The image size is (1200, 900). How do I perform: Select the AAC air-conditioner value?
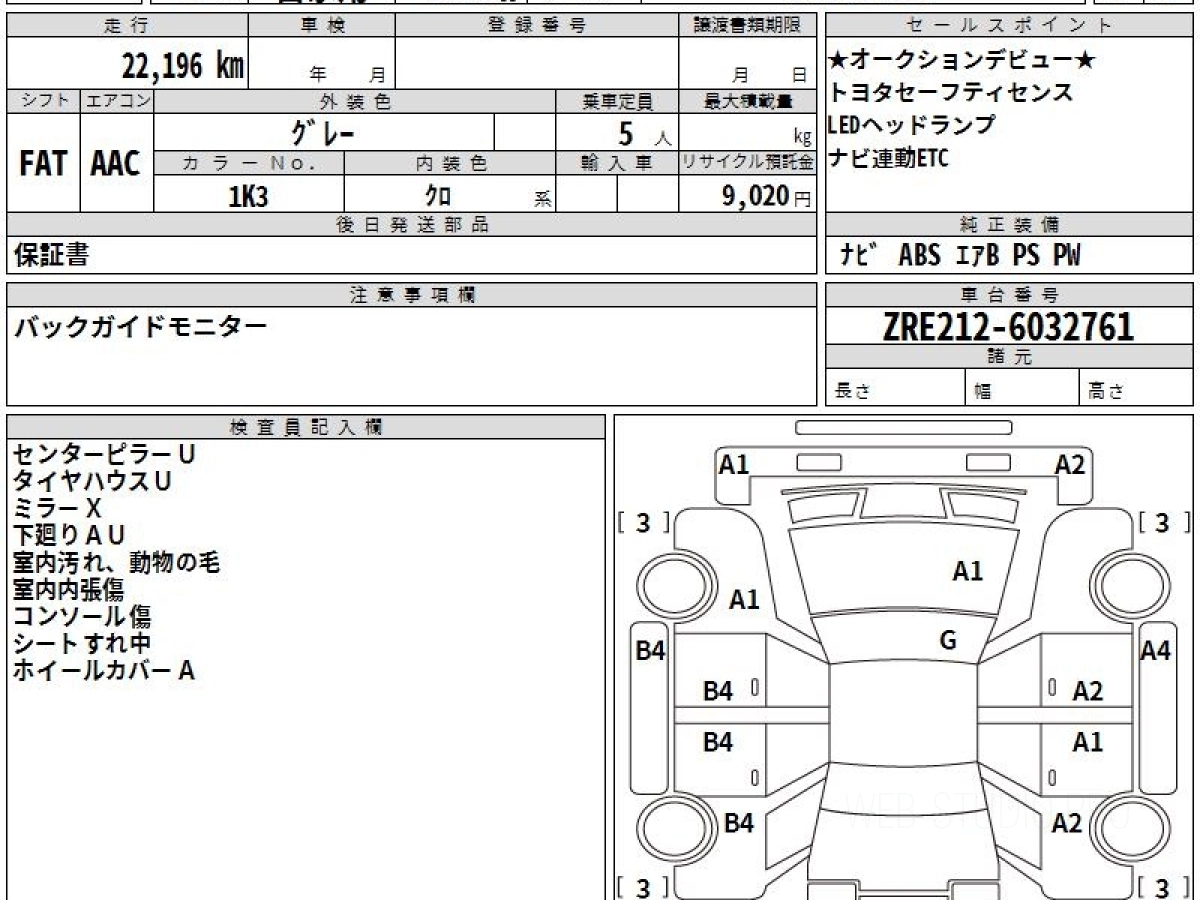point(116,164)
